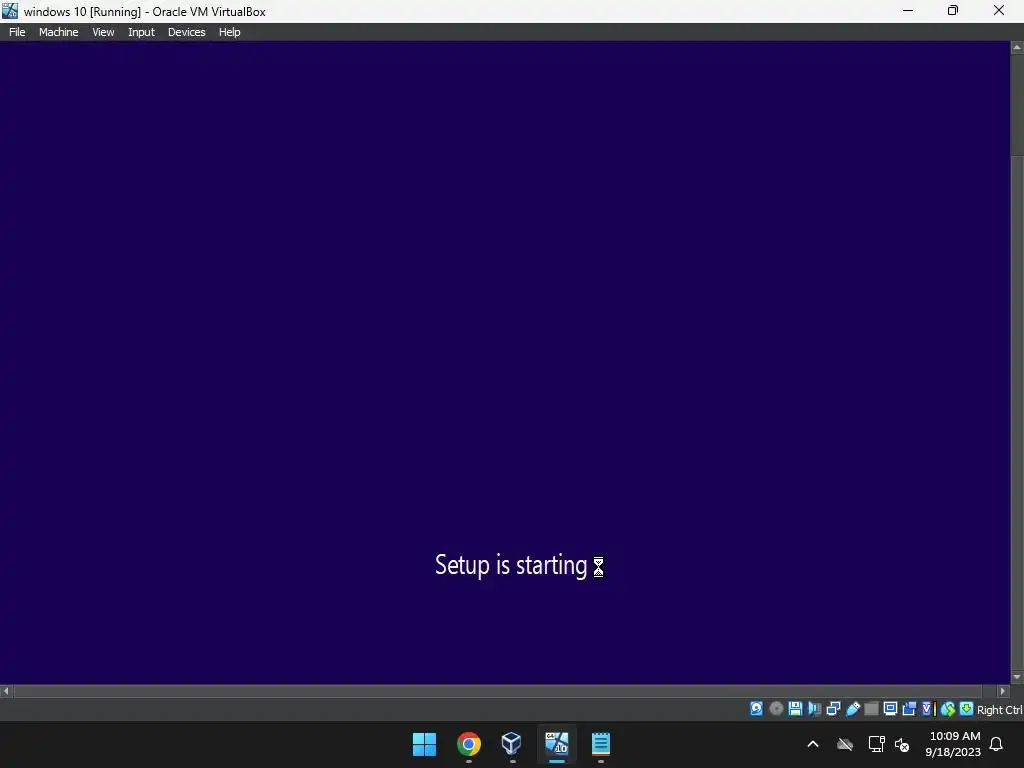Click the audio status icon

coord(814,709)
